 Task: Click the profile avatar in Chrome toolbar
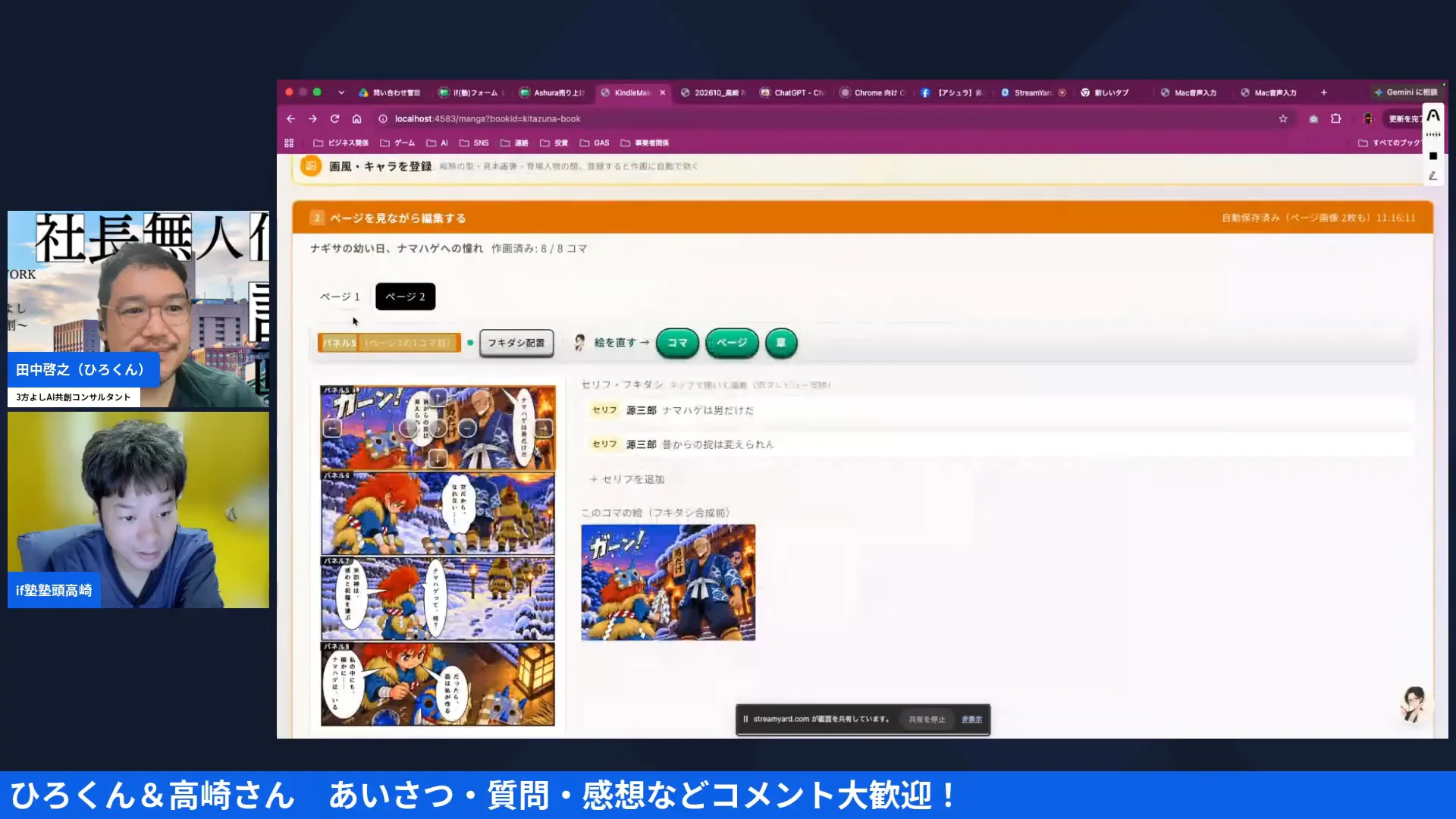1368,118
